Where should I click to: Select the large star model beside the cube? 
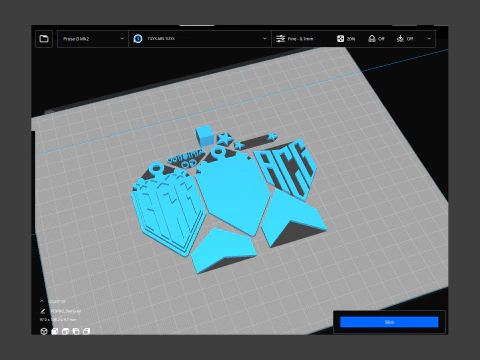click(224, 139)
